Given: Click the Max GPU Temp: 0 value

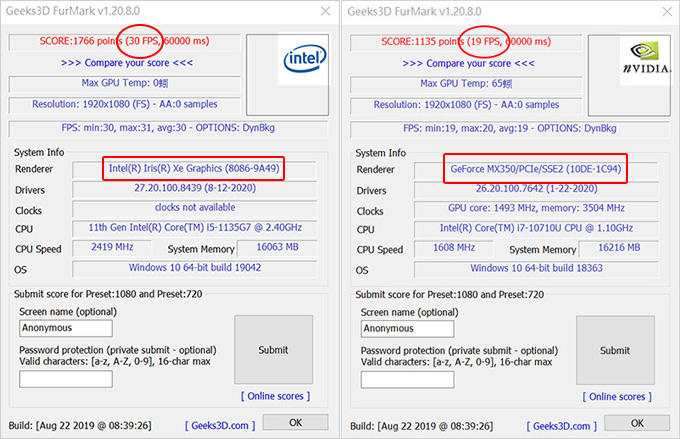Looking at the screenshot, I should (124, 83).
